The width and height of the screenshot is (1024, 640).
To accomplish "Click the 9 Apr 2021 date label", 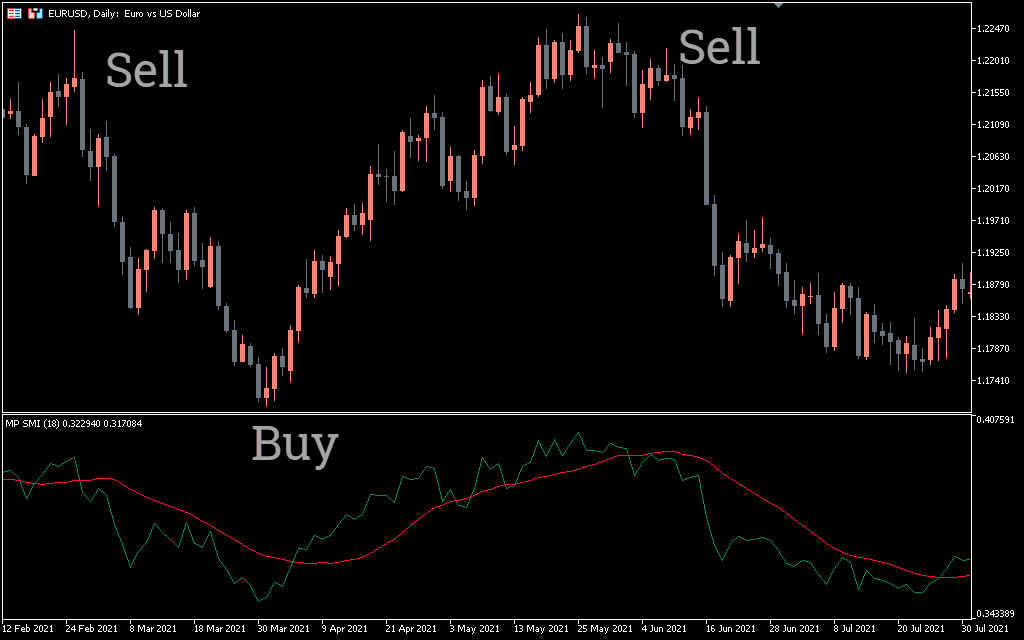I will tap(345, 629).
